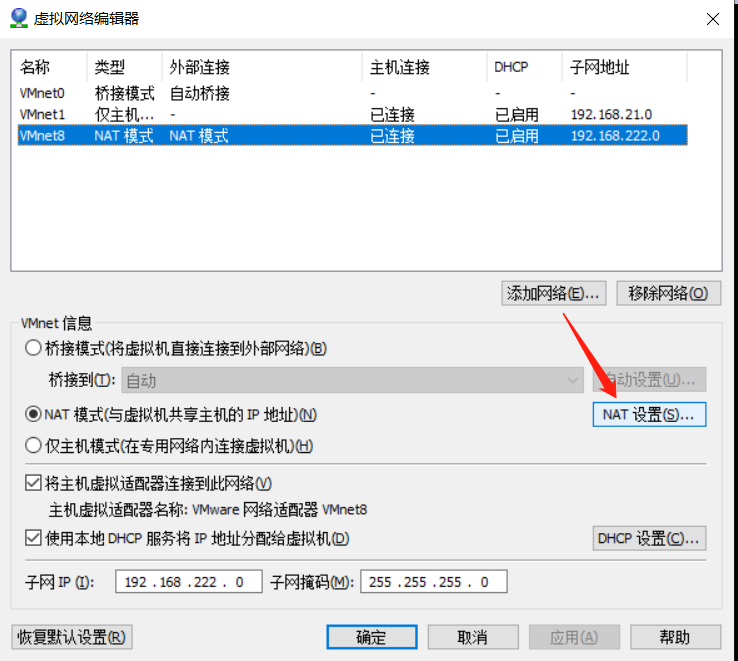738x661 pixels.
Task: Click the Virtual Network Editor title icon
Action: 18,18
